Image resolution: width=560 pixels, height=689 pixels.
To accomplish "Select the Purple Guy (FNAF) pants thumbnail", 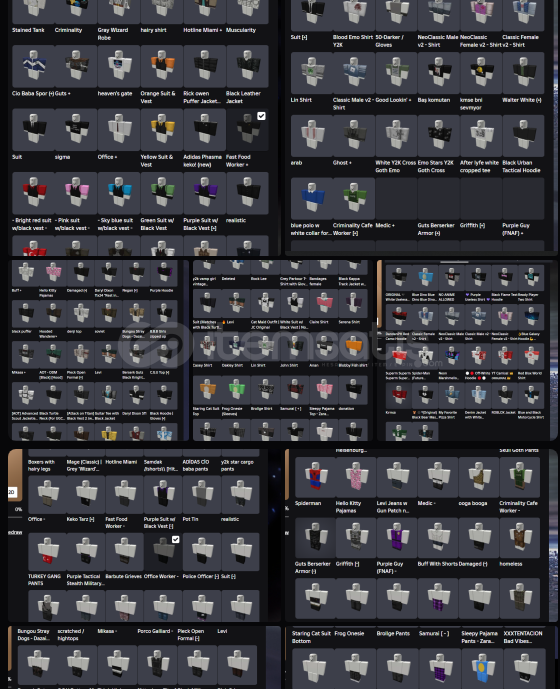I will 397,537.
